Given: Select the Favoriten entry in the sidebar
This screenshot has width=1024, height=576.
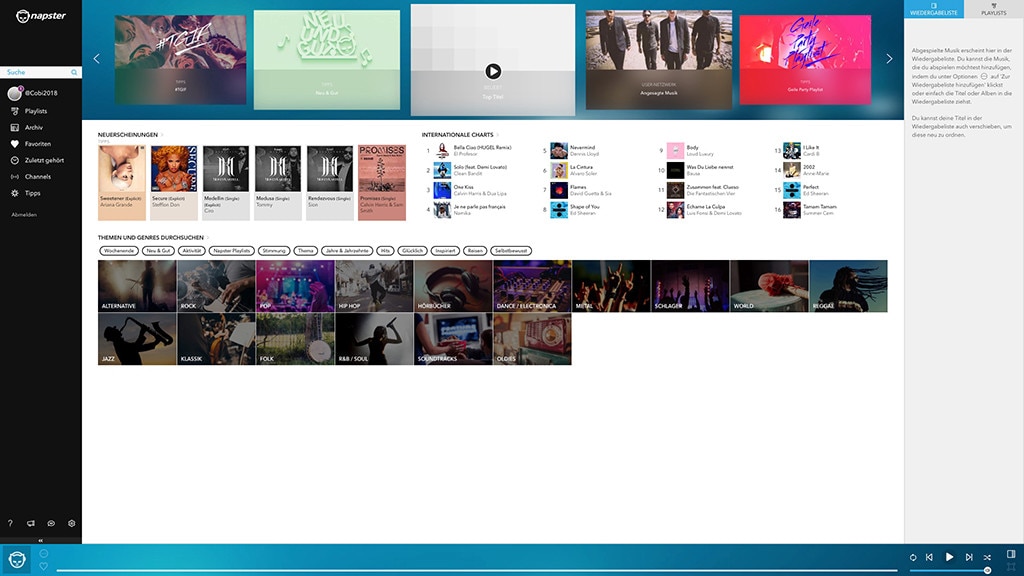Looking at the screenshot, I should (x=40, y=143).
